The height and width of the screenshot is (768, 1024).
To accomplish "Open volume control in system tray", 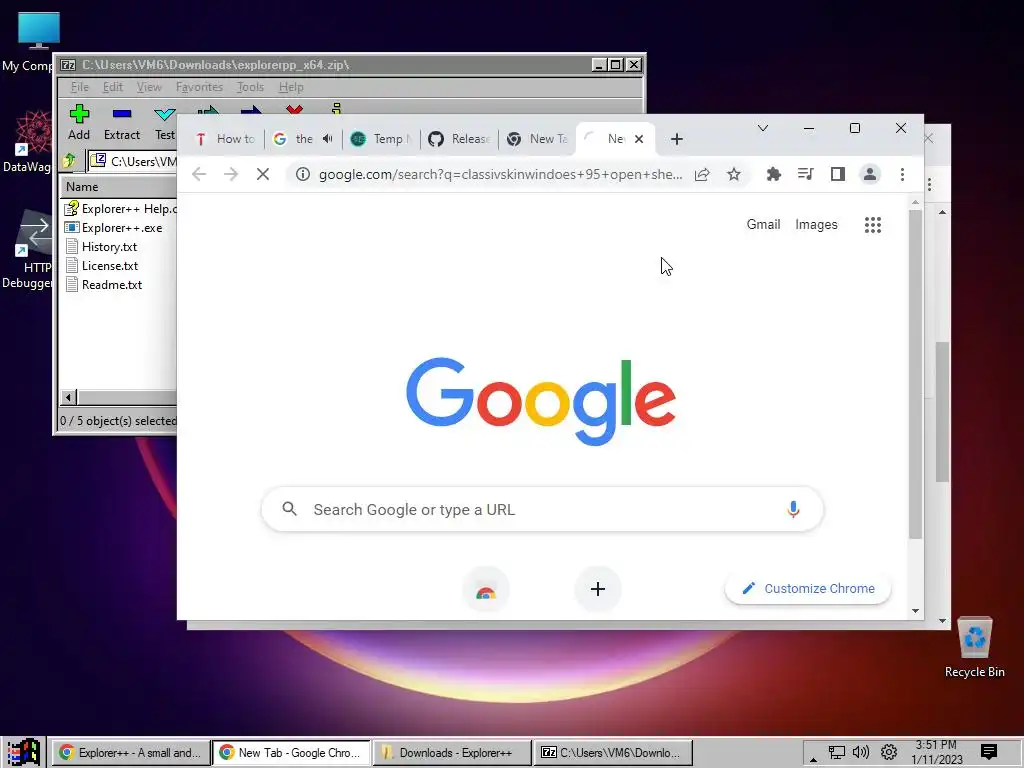I will [861, 752].
